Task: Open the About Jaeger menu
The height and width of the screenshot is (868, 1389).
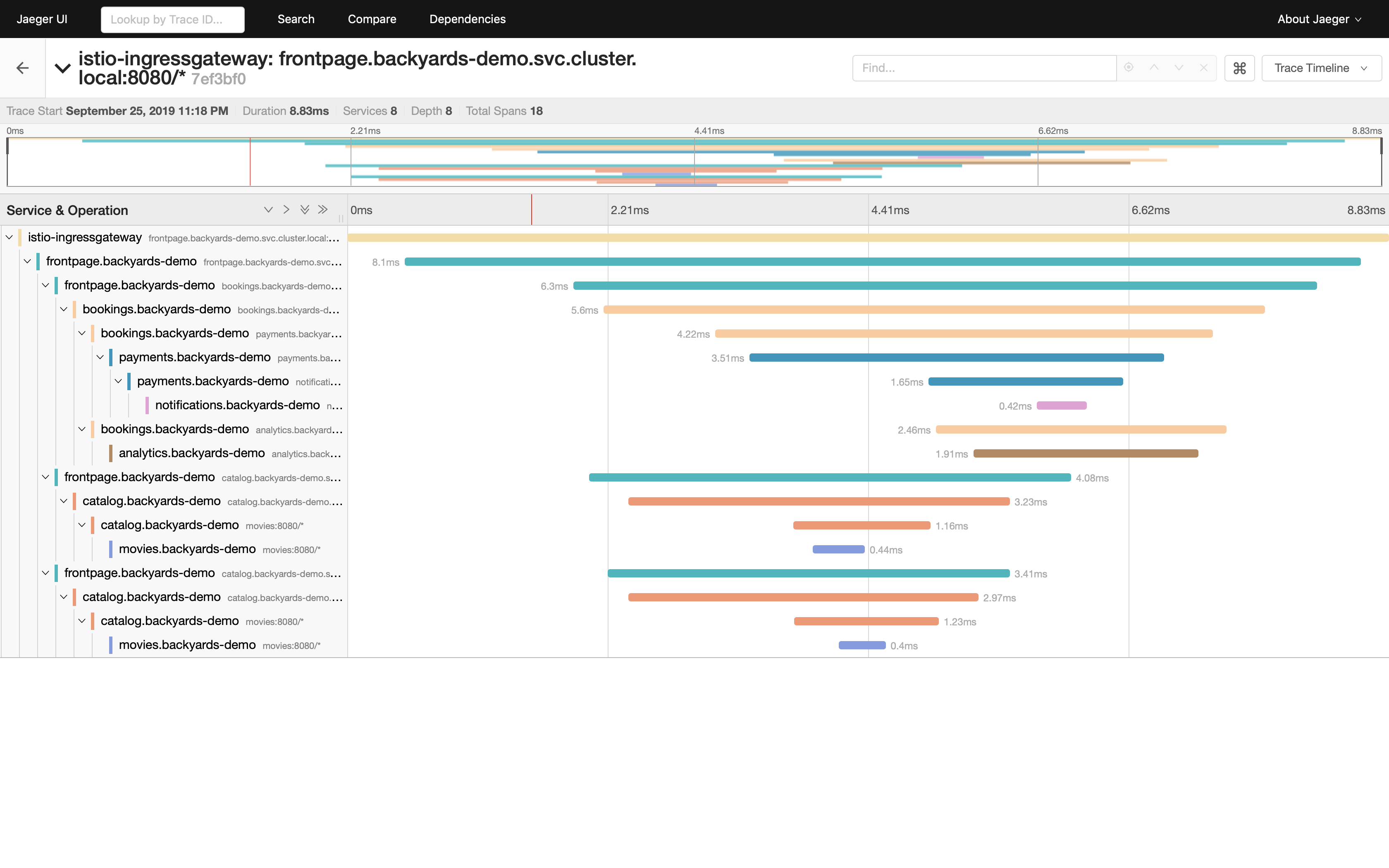Action: pyautogui.click(x=1319, y=19)
